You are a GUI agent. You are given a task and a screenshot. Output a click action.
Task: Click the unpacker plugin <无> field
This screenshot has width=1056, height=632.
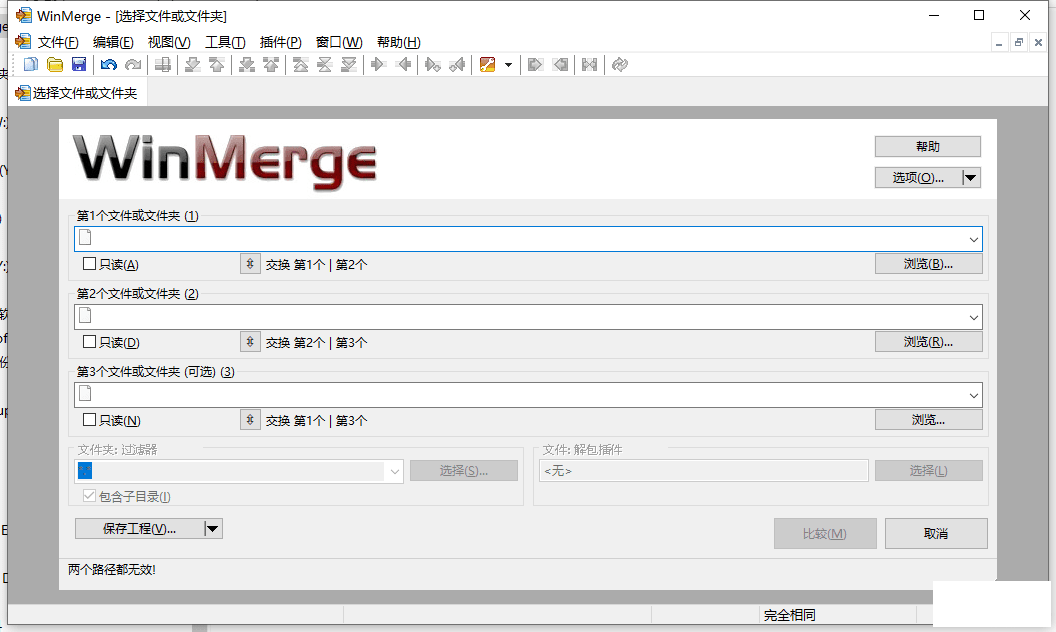point(703,471)
